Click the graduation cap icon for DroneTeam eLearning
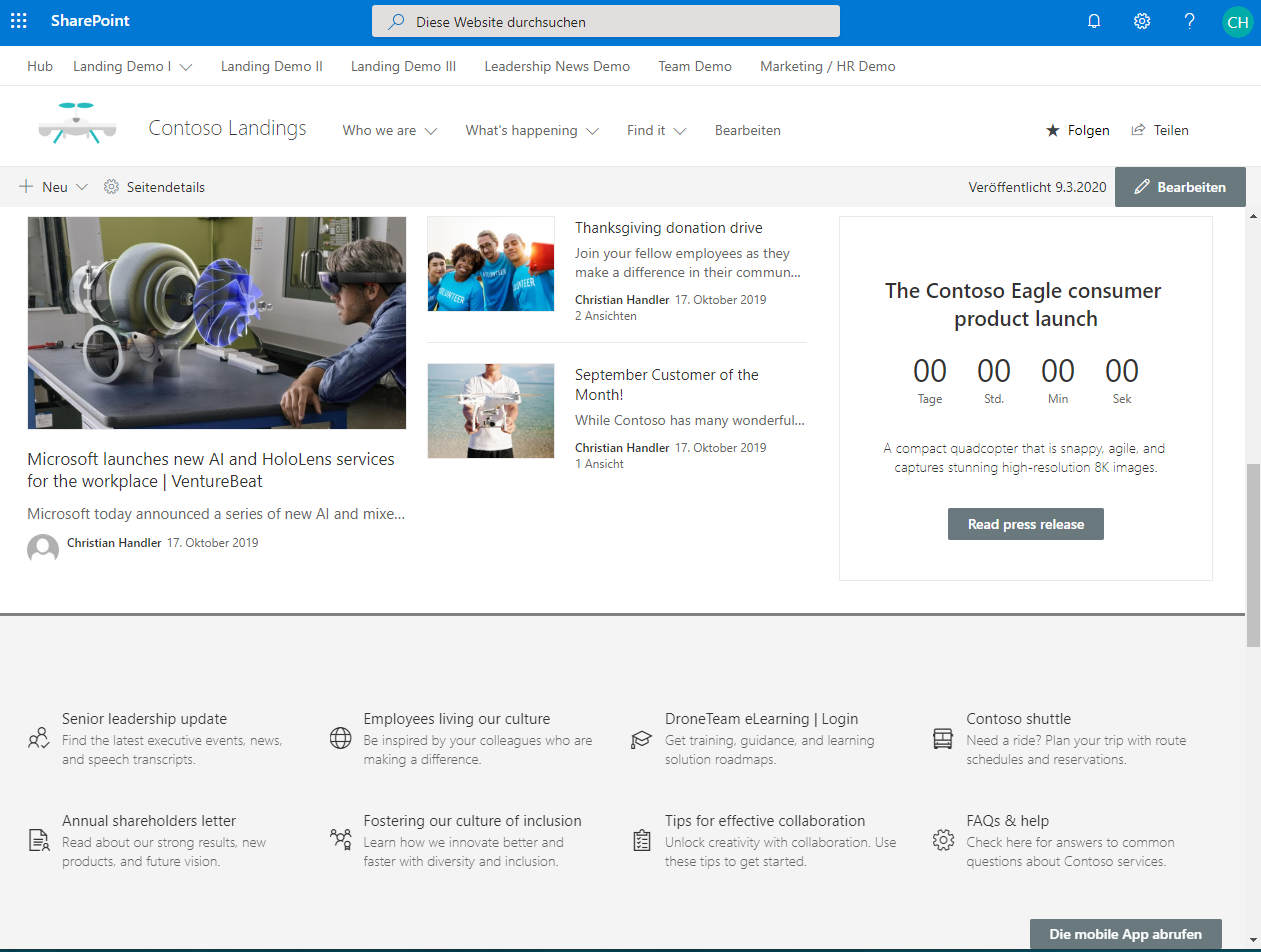 [641, 739]
